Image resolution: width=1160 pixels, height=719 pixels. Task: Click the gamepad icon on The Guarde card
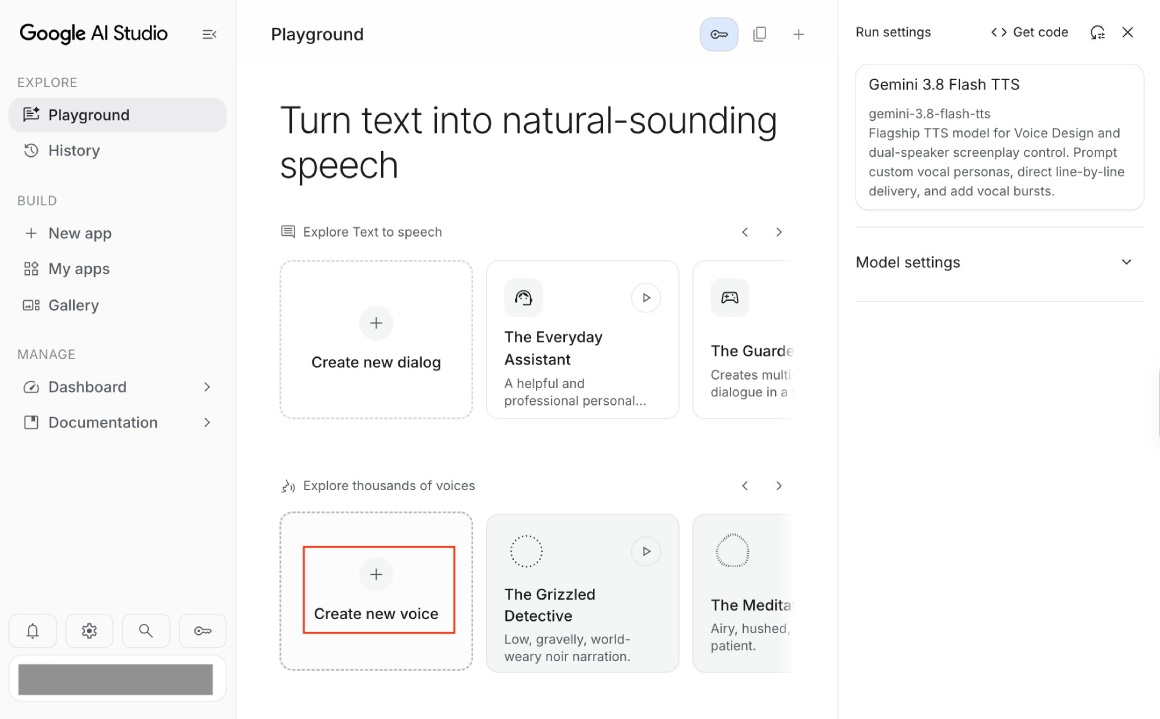click(729, 297)
